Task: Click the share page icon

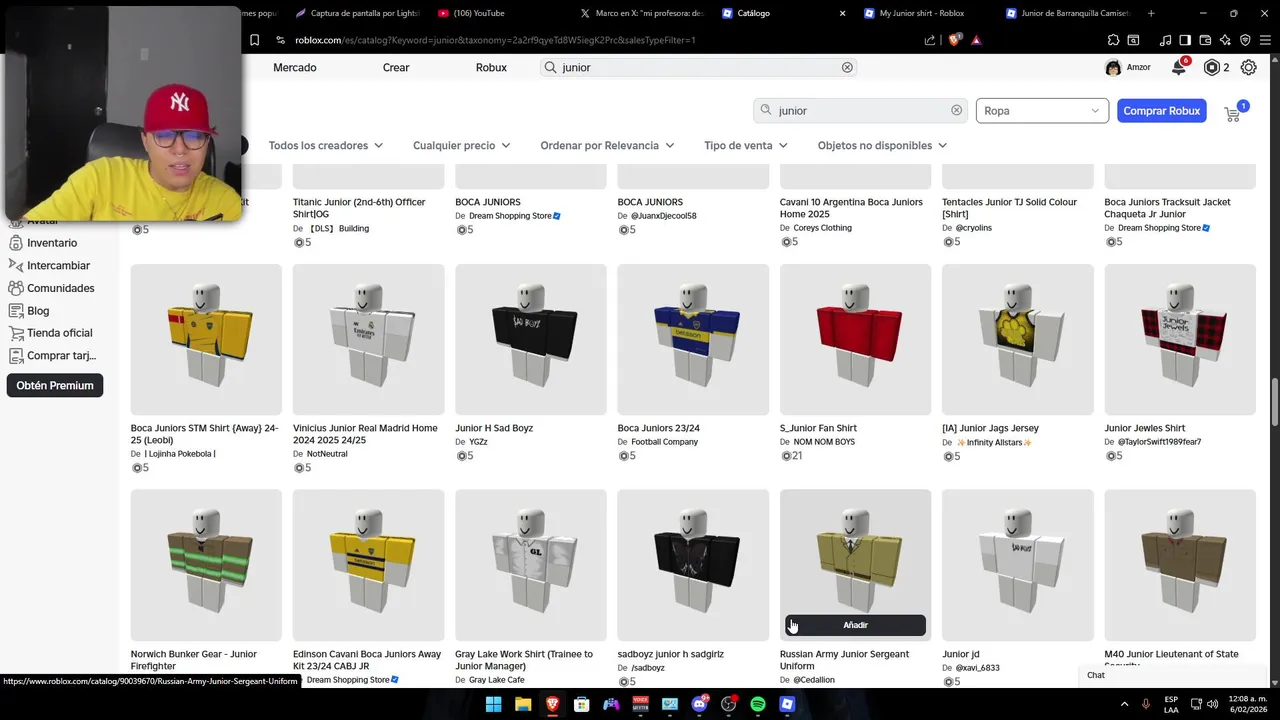Action: pyautogui.click(x=930, y=40)
